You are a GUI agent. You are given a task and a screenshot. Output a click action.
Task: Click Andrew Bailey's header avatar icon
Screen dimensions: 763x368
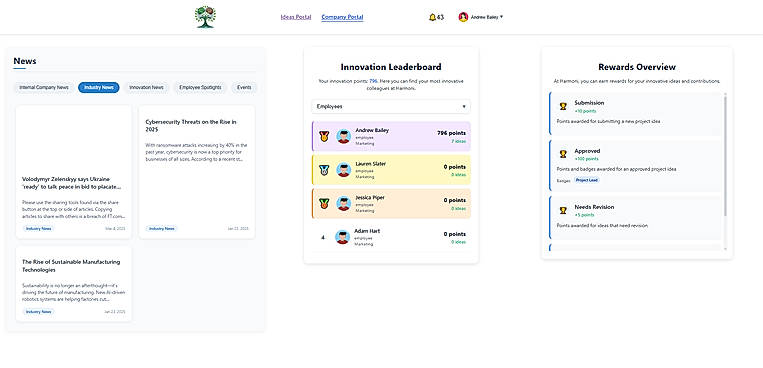(x=463, y=17)
